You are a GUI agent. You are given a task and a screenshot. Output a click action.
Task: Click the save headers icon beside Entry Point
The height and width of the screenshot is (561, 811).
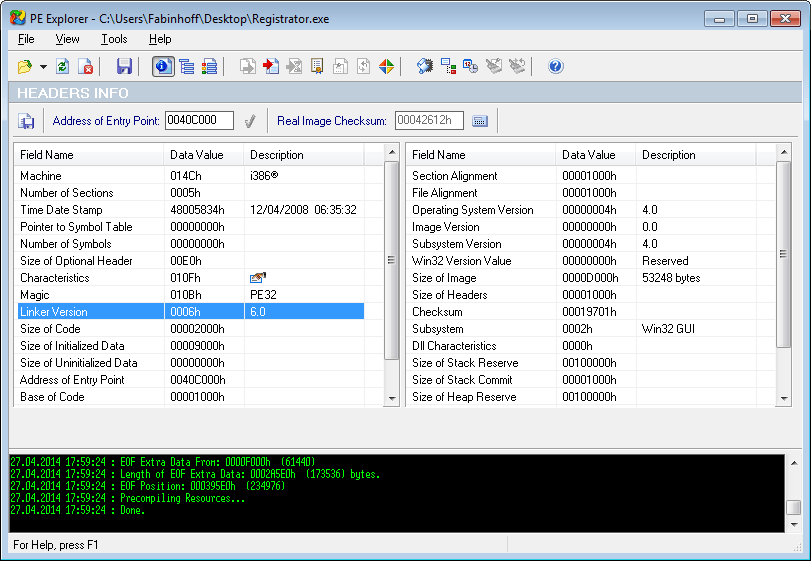click(x=26, y=121)
